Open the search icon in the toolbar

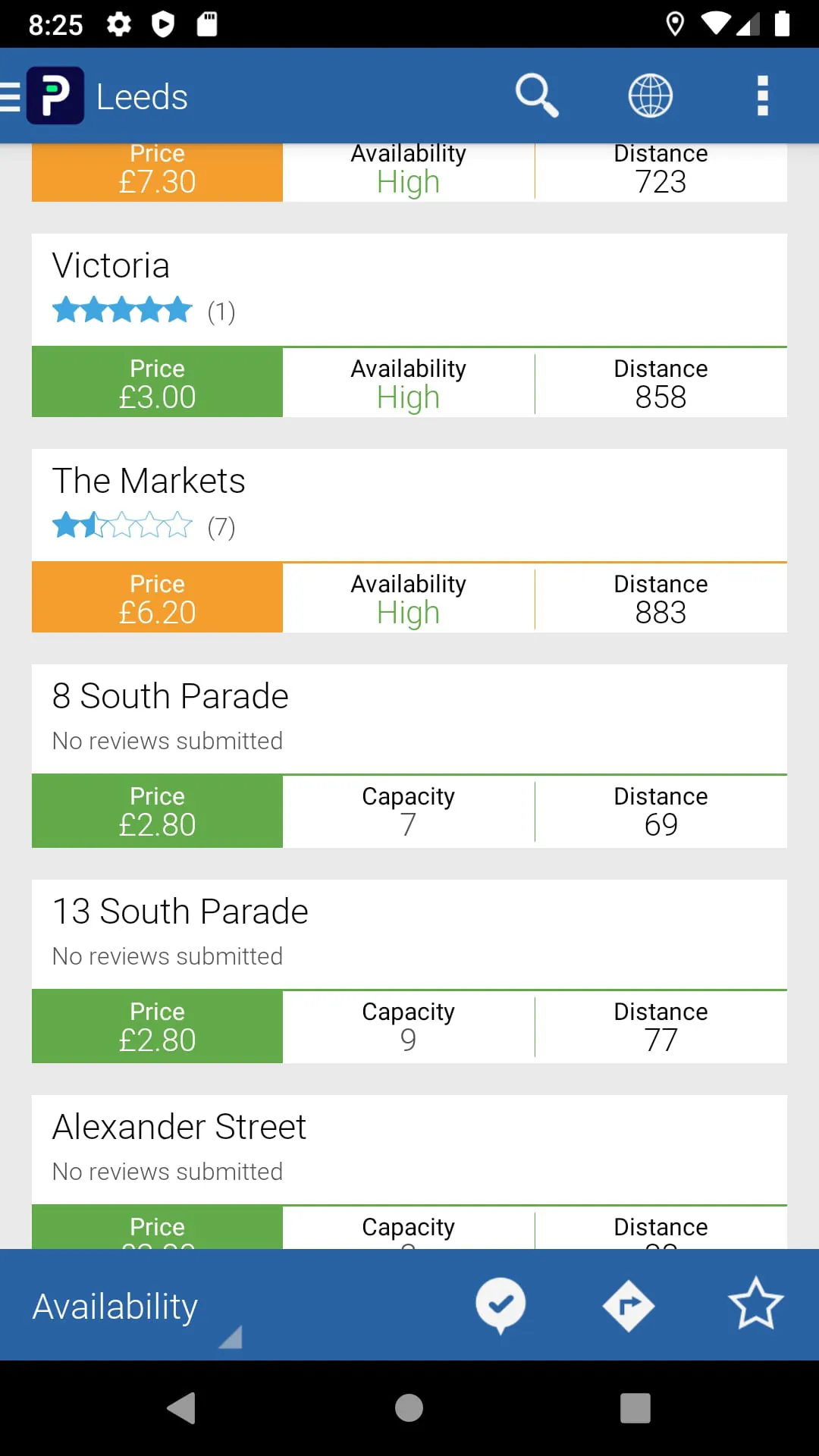537,95
